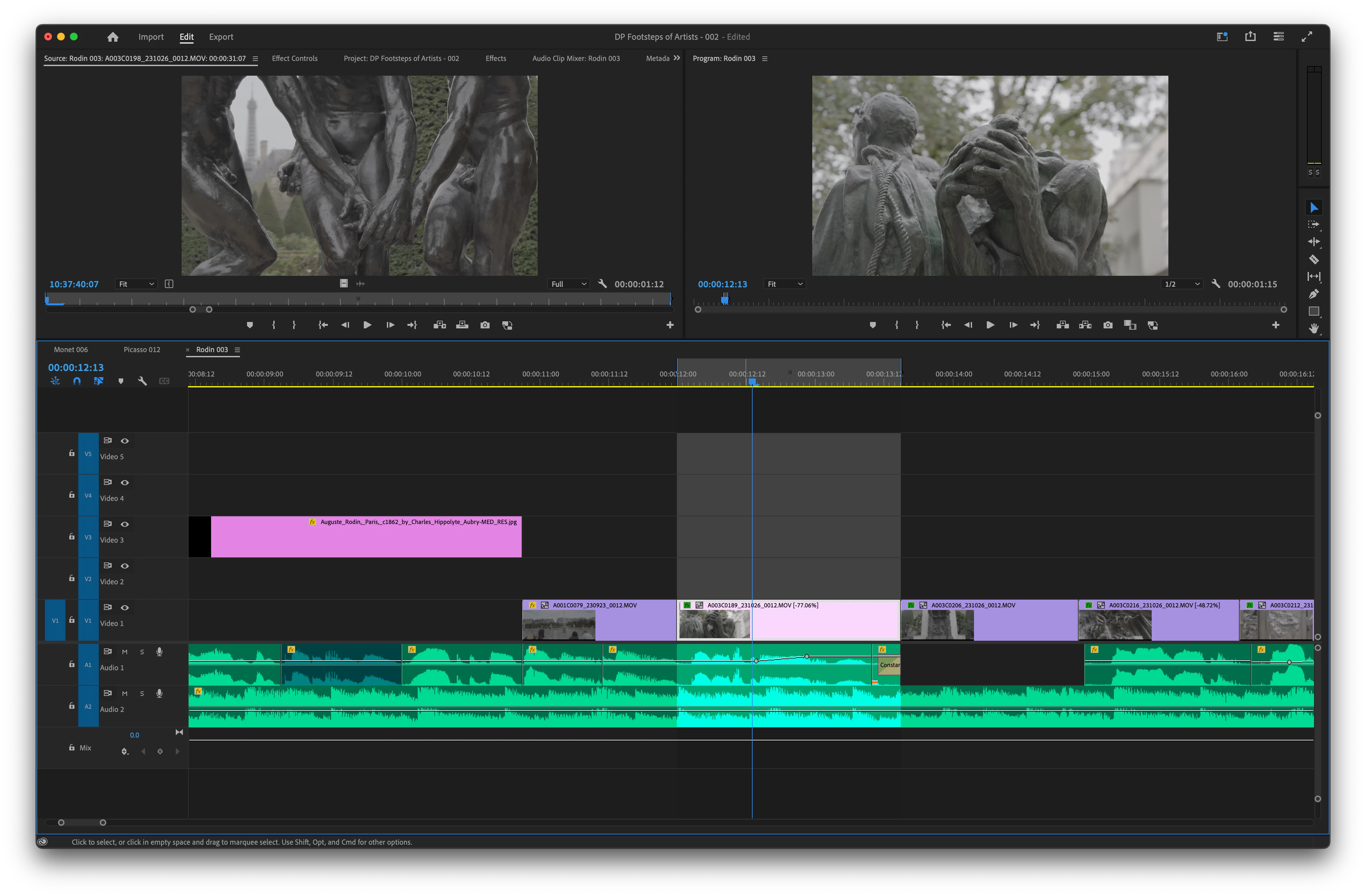
Task: Click Export Frame camera in Program monitor
Action: click(1108, 325)
